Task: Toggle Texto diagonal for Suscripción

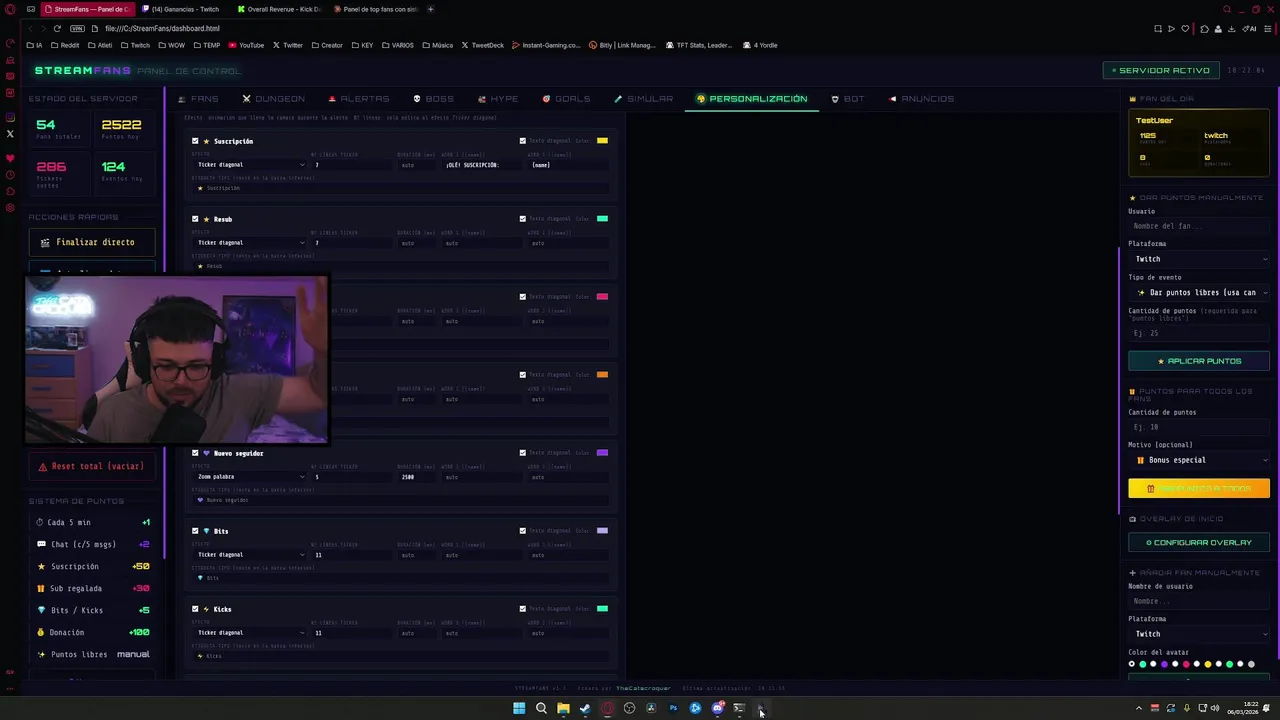Action: click(x=522, y=141)
